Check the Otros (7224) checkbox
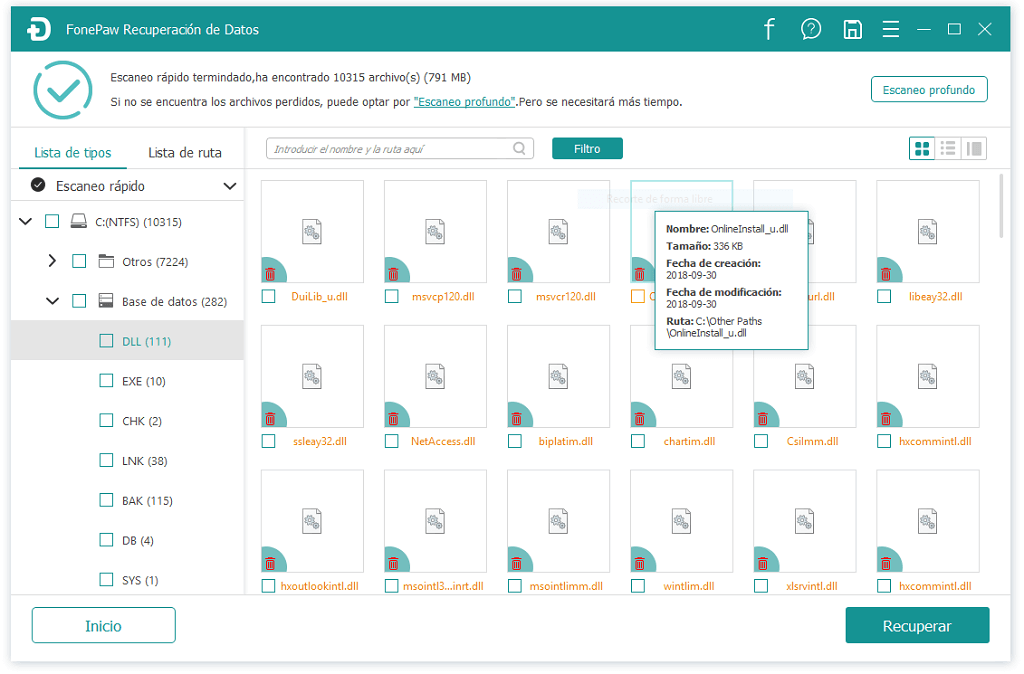The height and width of the screenshot is (674, 1024). point(79,261)
